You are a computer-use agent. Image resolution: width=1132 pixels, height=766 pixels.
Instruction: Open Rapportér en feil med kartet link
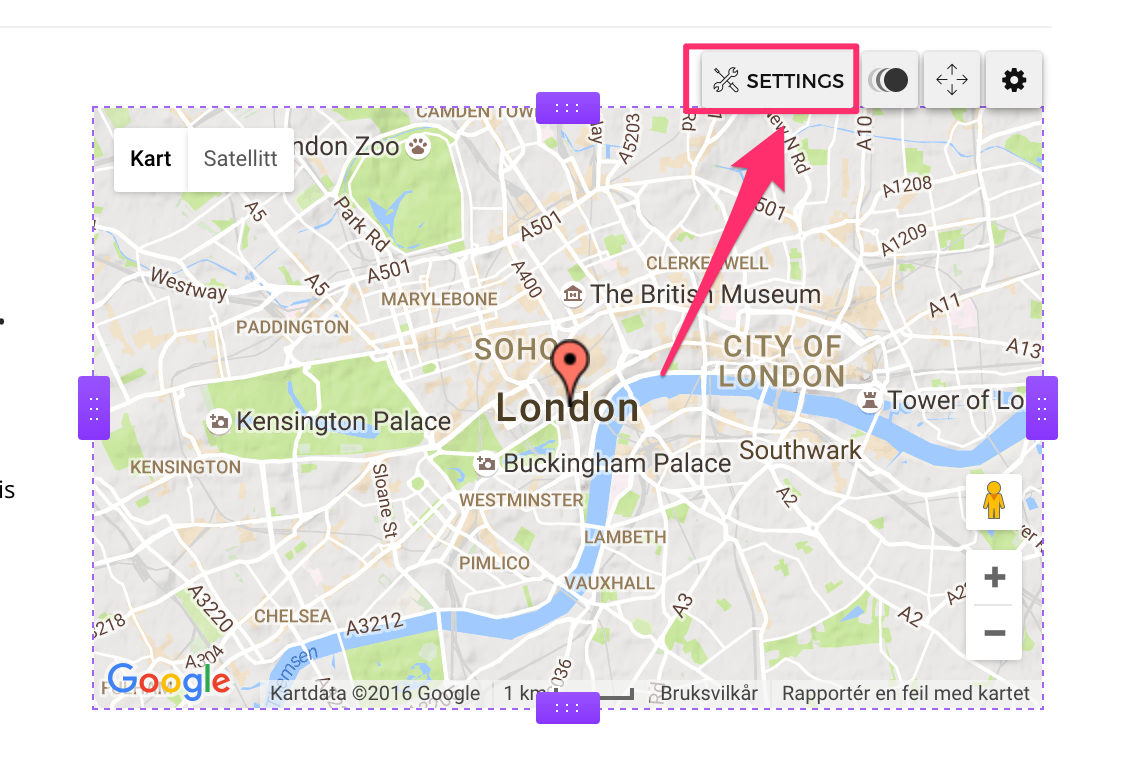click(x=906, y=694)
